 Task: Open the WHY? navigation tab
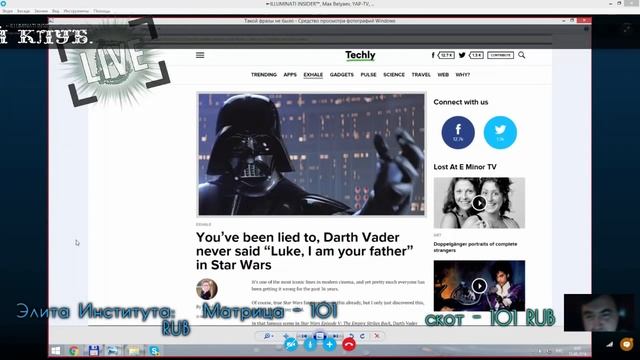click(462, 75)
